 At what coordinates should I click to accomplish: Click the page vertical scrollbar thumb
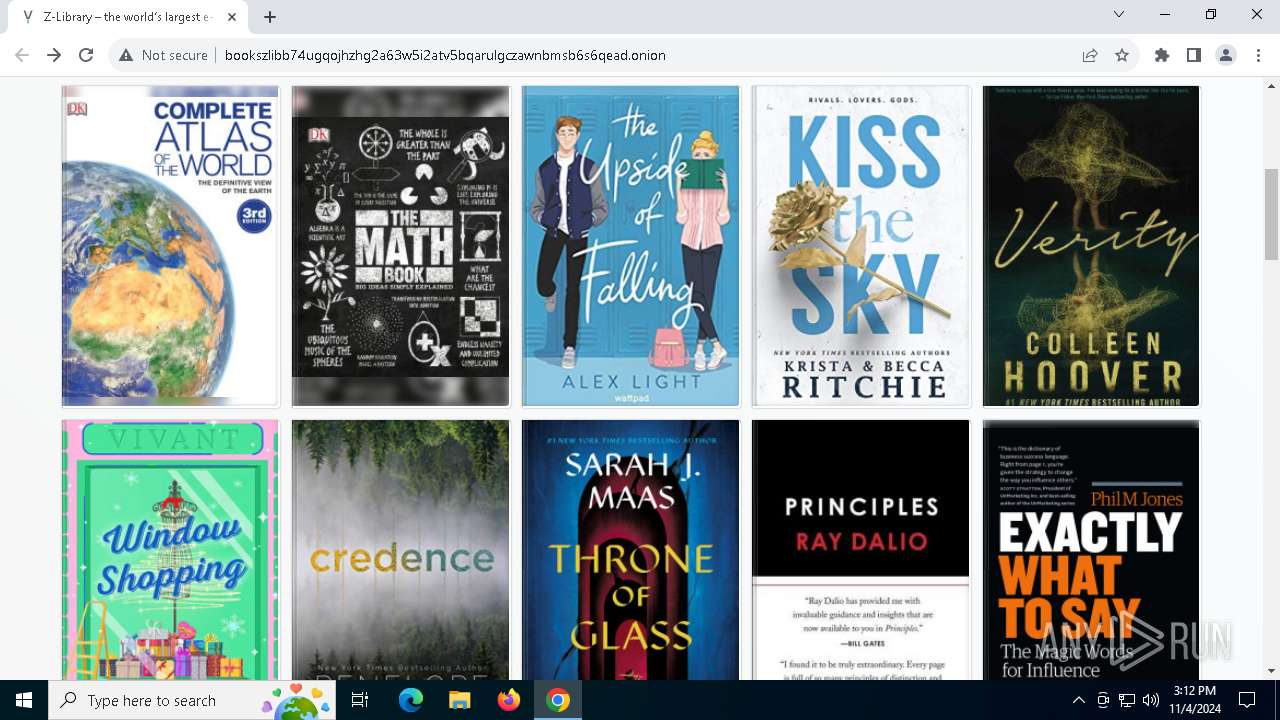1271,214
